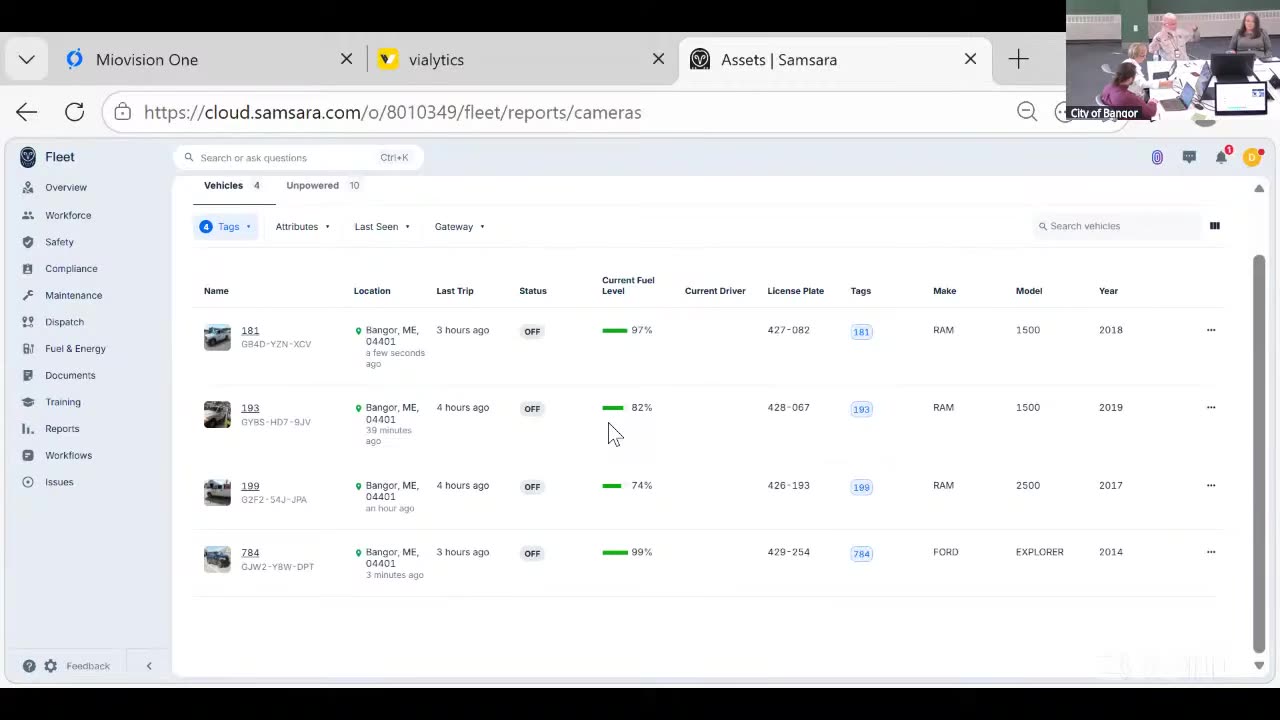Viewport: 1280px width, 720px height.
Task: Click the 99% fuel level bar
Action: [x=615, y=553]
